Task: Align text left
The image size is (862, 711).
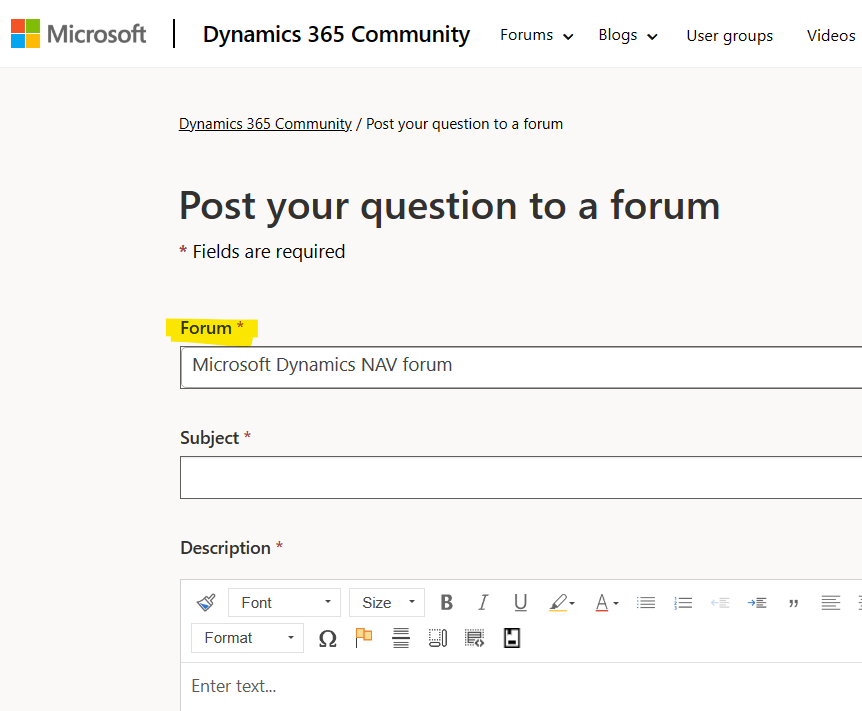Action: coord(831,603)
